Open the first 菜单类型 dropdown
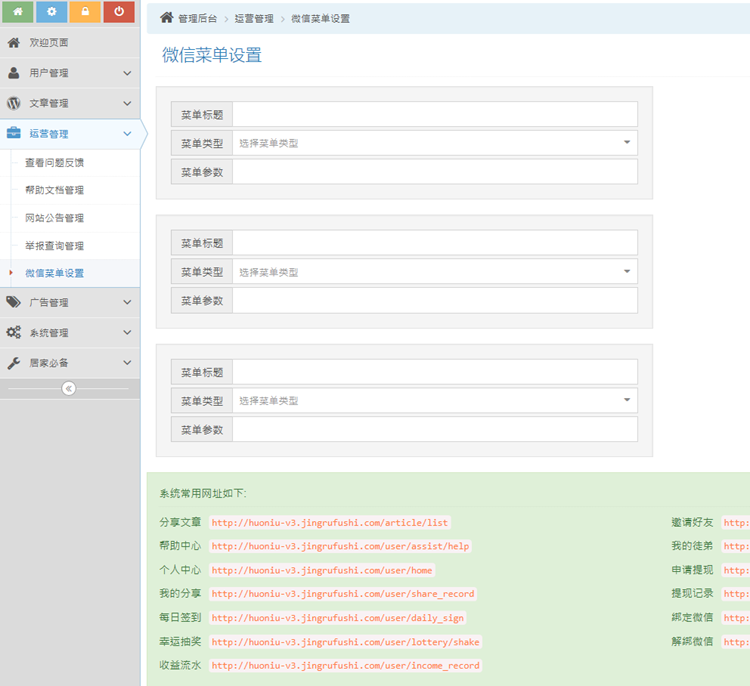 pyautogui.click(x=435, y=143)
